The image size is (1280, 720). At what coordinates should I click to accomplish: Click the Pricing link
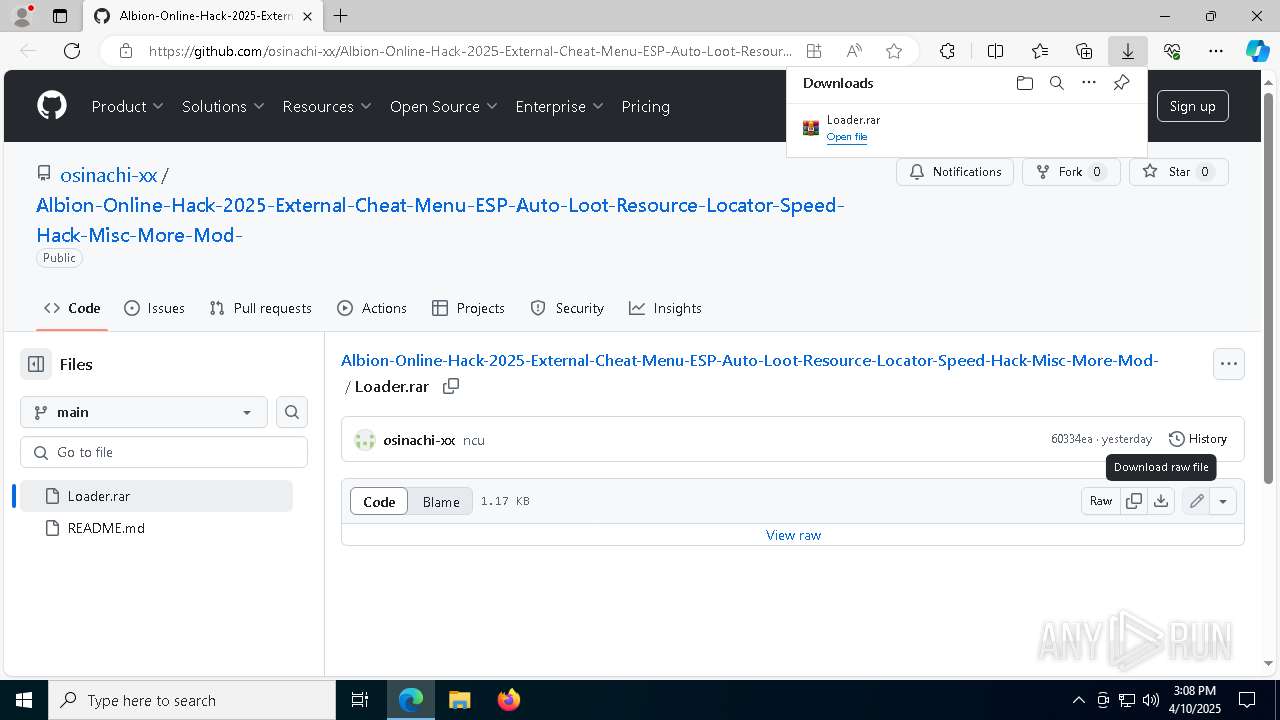(645, 106)
